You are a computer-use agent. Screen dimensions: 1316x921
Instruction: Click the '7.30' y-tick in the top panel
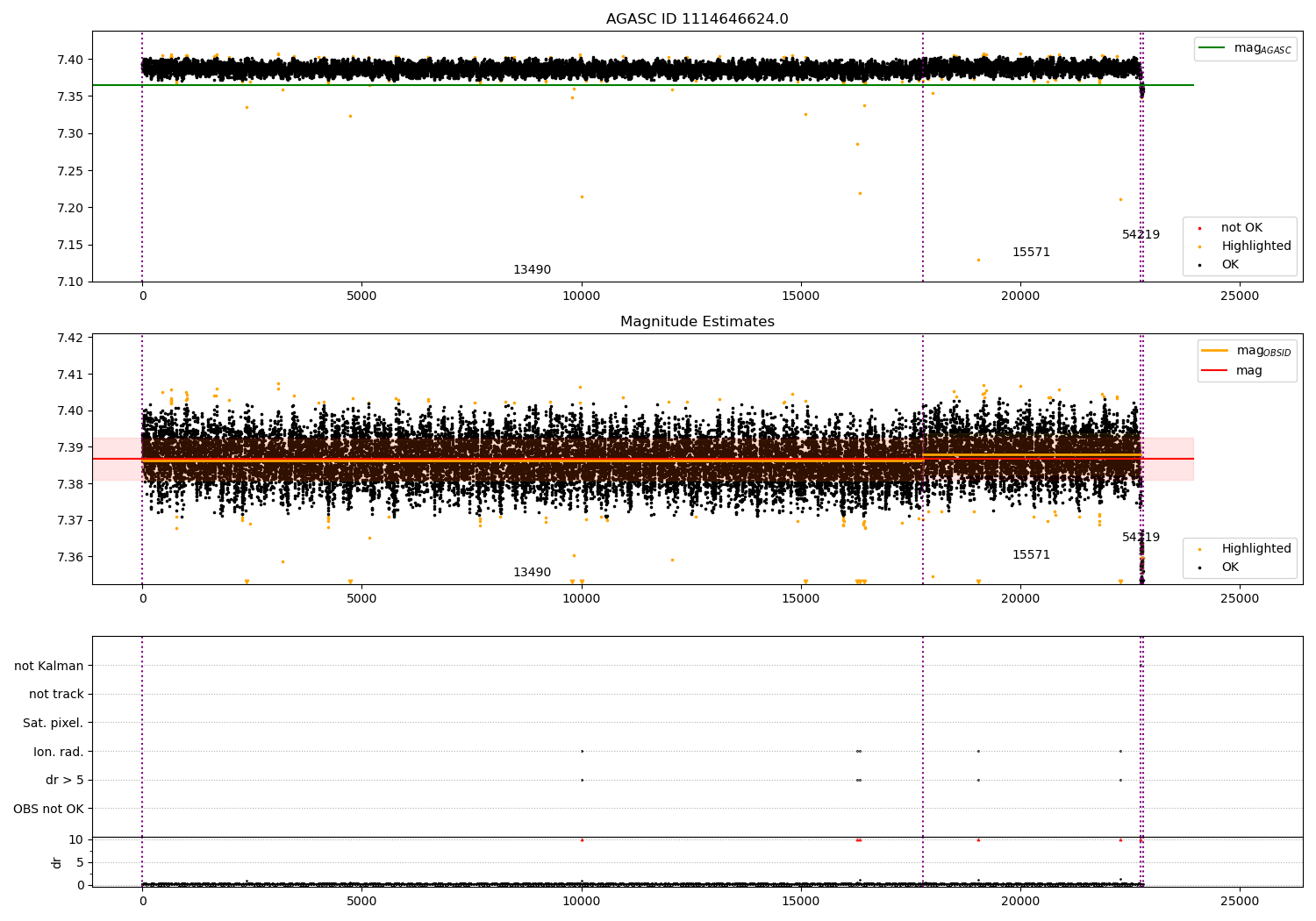coord(70,134)
